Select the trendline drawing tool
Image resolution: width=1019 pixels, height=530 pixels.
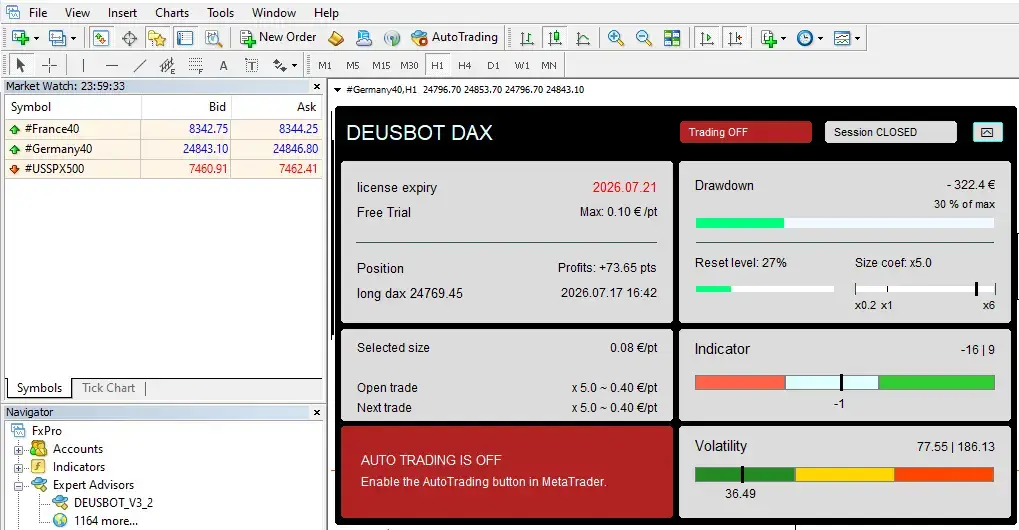[x=140, y=66]
